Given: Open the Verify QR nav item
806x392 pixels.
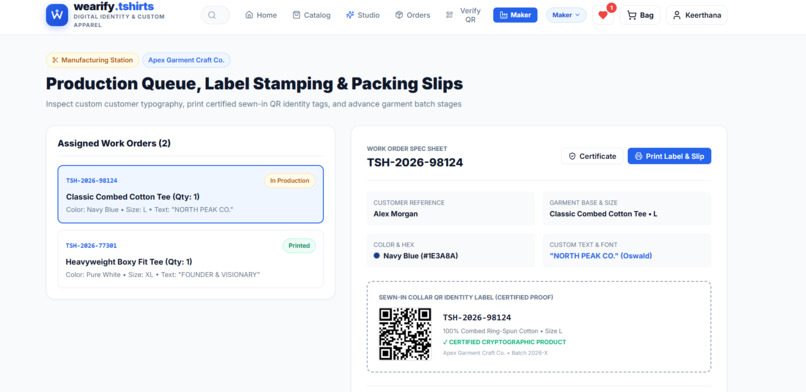Looking at the screenshot, I should tap(464, 15).
